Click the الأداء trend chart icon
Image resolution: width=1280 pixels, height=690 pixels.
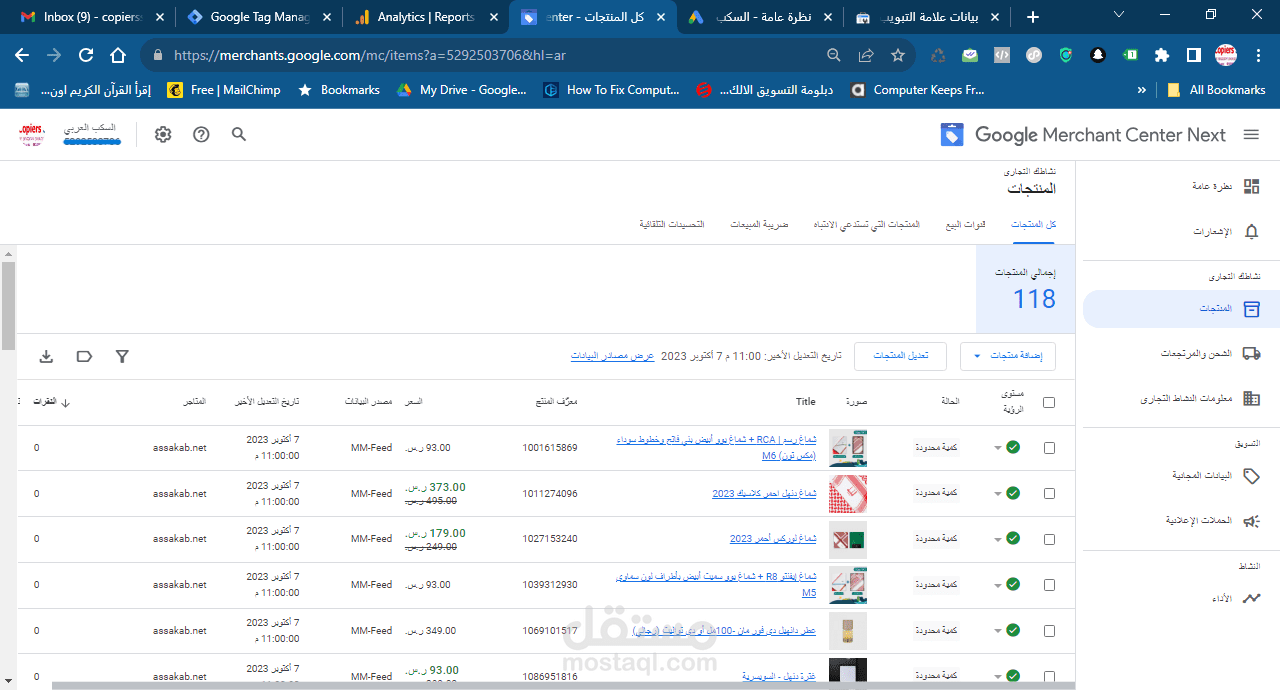[1251, 598]
